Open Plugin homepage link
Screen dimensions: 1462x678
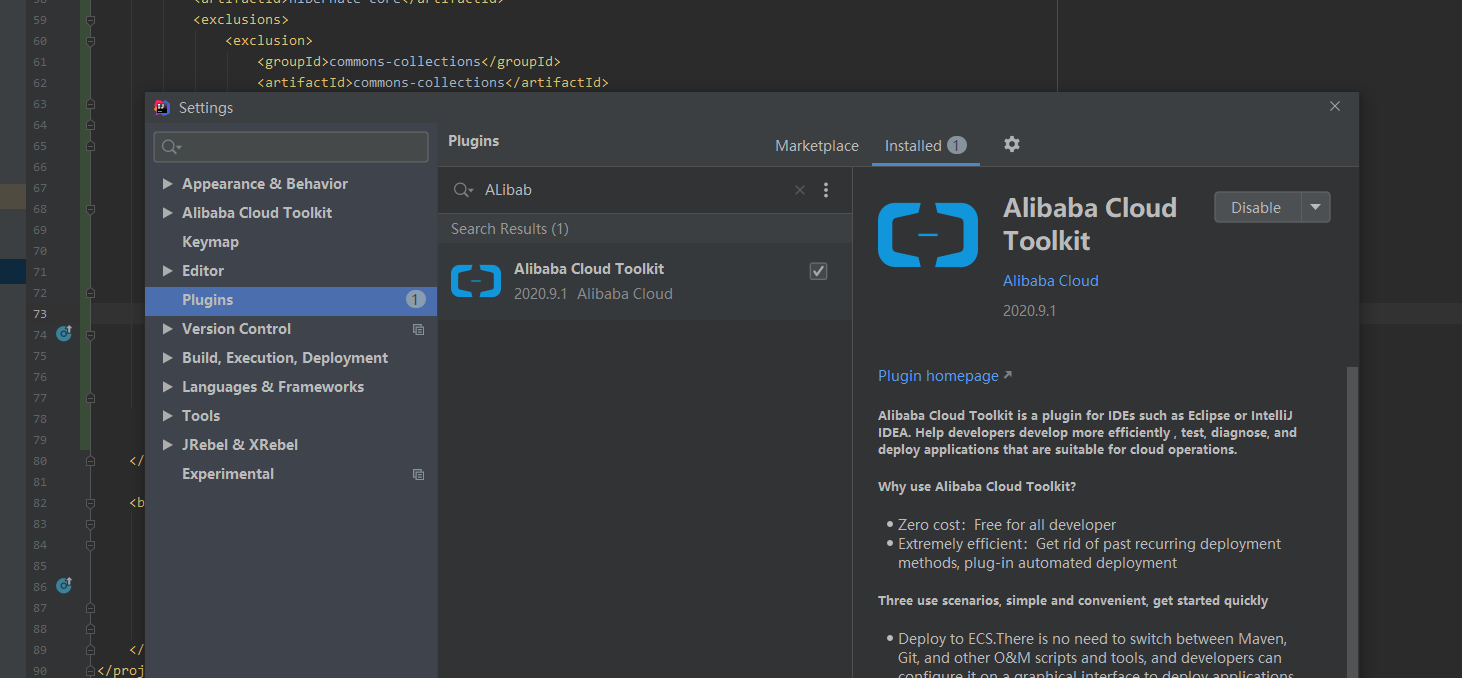pyautogui.click(x=945, y=376)
